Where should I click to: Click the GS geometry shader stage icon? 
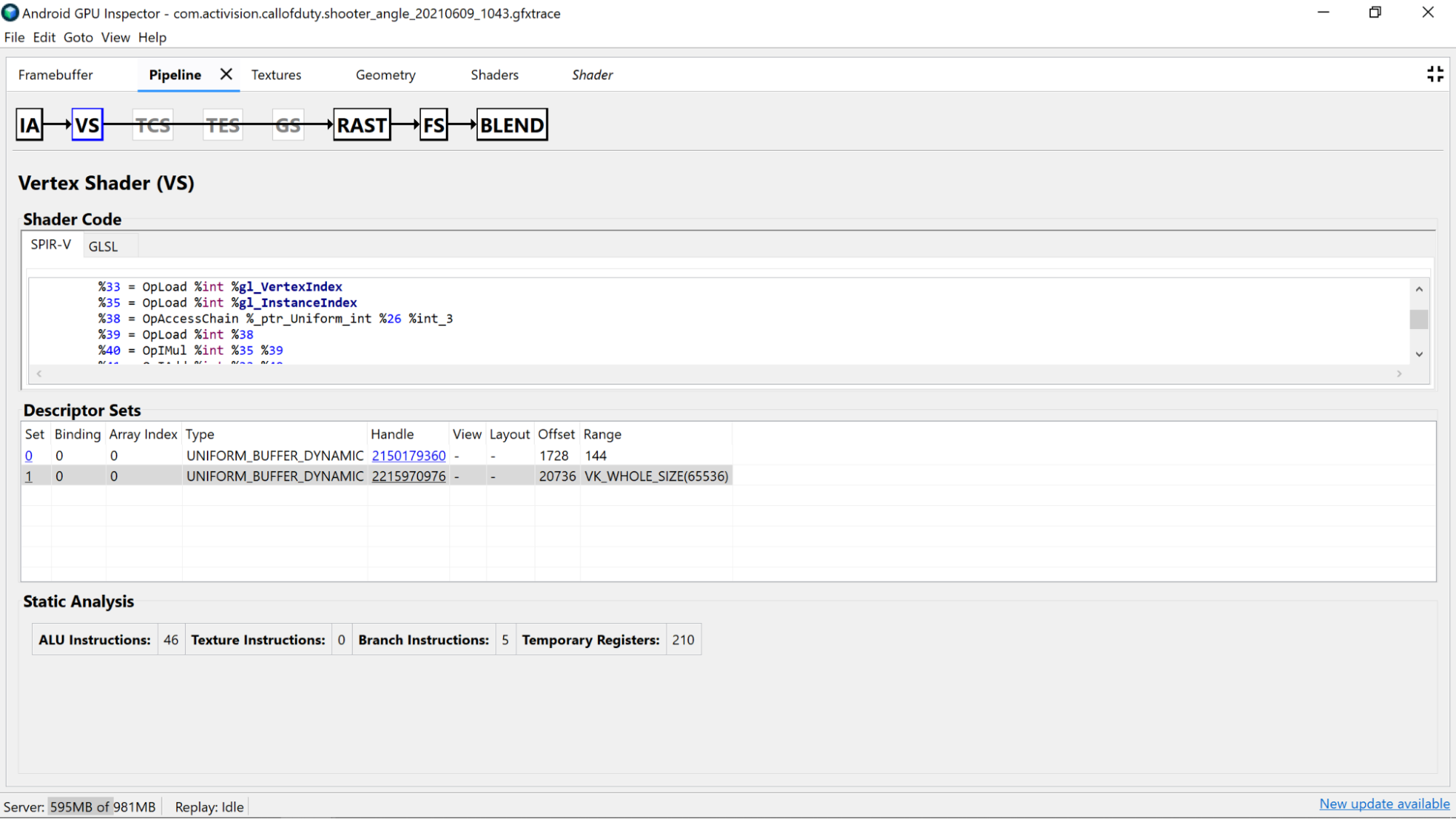click(x=288, y=124)
